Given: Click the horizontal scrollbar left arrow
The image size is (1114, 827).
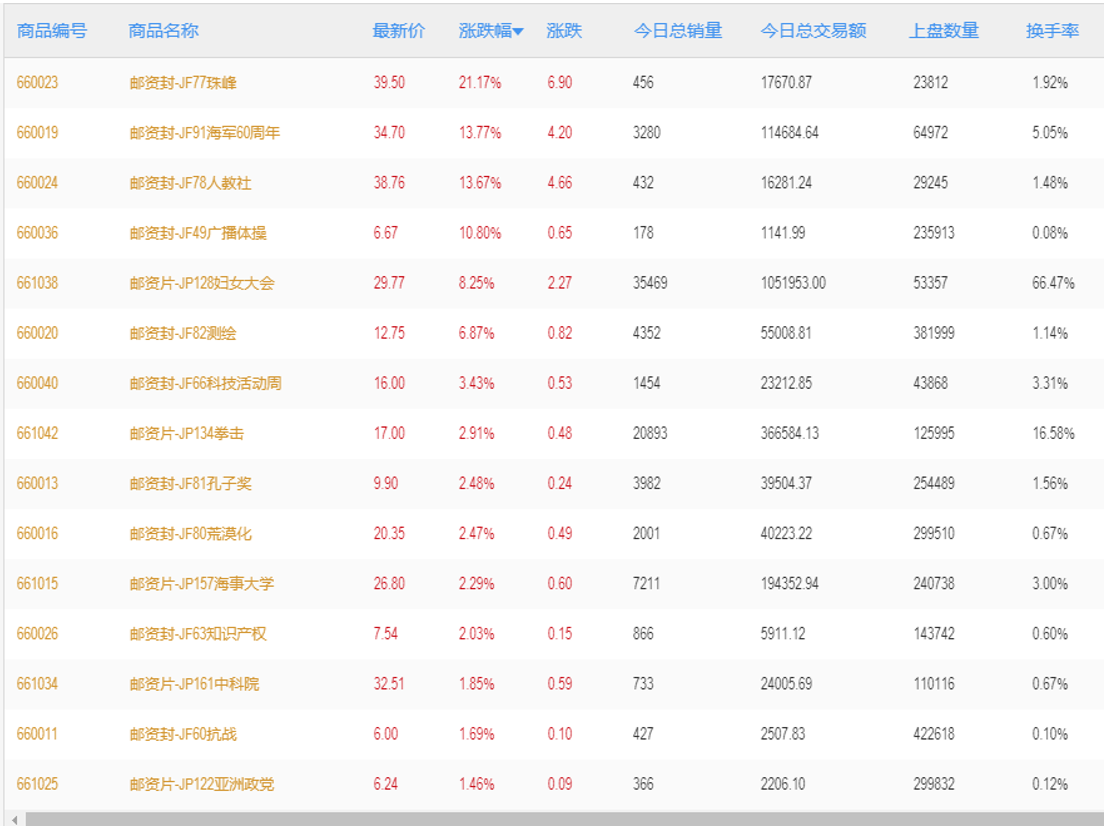Looking at the screenshot, I should click(14, 819).
